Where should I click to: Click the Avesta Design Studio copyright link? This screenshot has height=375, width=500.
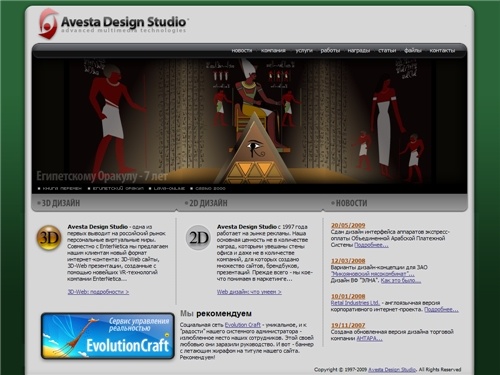[392, 369]
